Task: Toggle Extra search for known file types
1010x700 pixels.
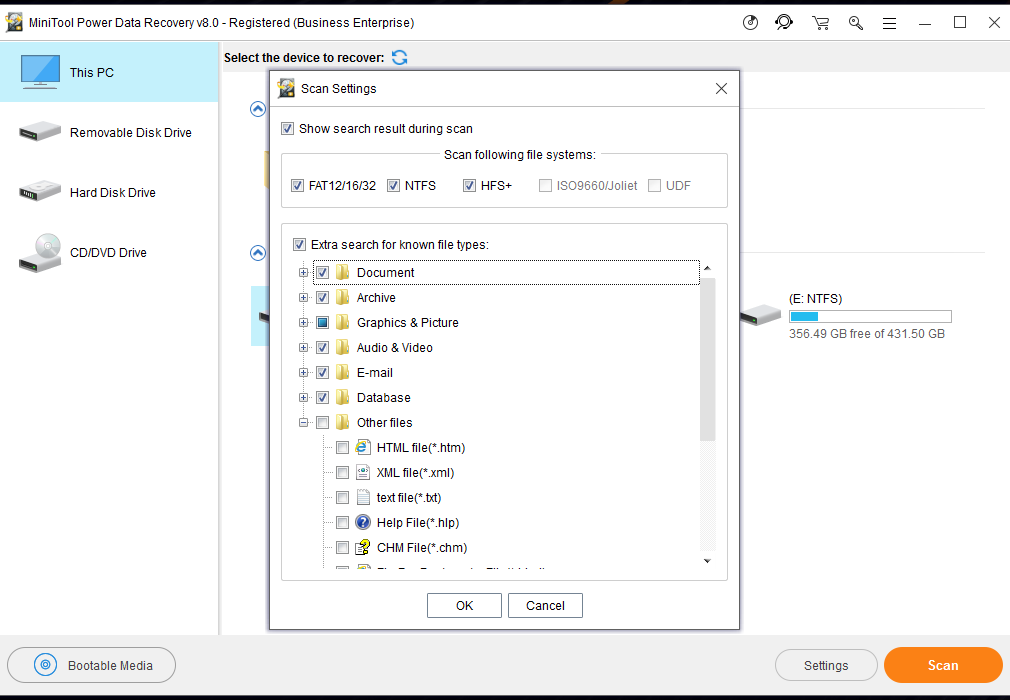Action: [299, 245]
